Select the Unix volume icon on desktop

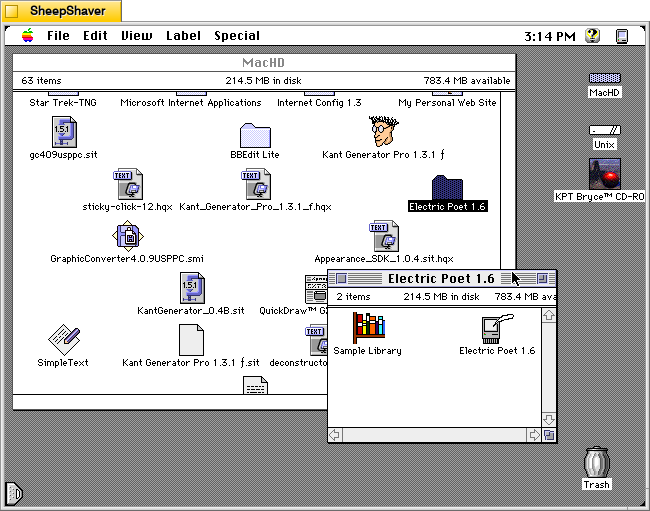(x=604, y=130)
